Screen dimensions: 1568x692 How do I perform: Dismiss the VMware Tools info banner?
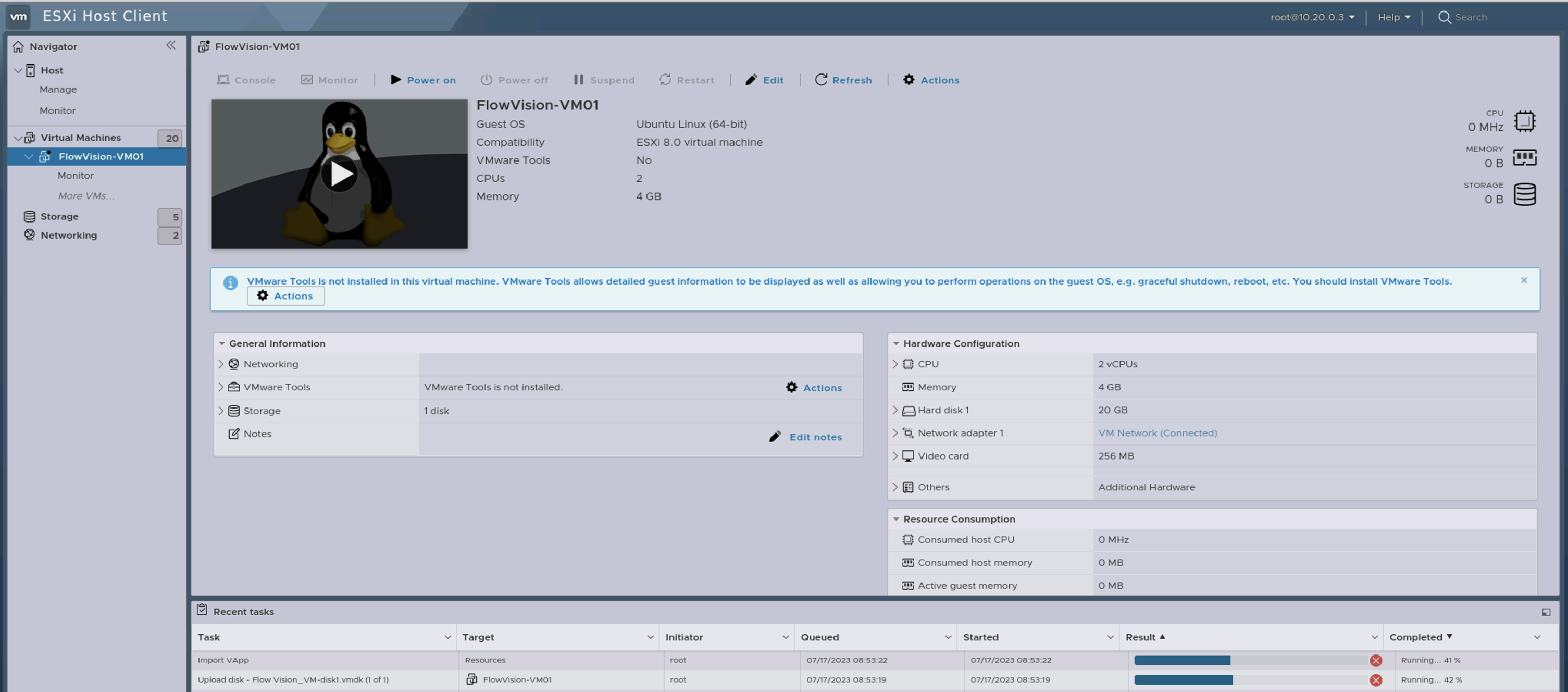[1524, 280]
